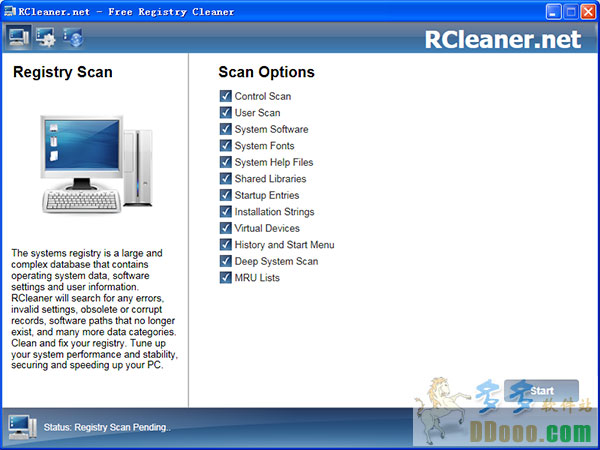Click the Start button to begin scanning
The height and width of the screenshot is (450, 600).
point(541,391)
